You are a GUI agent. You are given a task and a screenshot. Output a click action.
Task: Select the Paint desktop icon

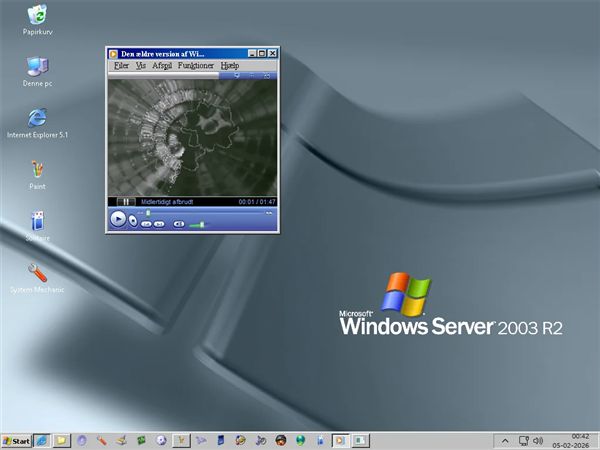(37, 175)
